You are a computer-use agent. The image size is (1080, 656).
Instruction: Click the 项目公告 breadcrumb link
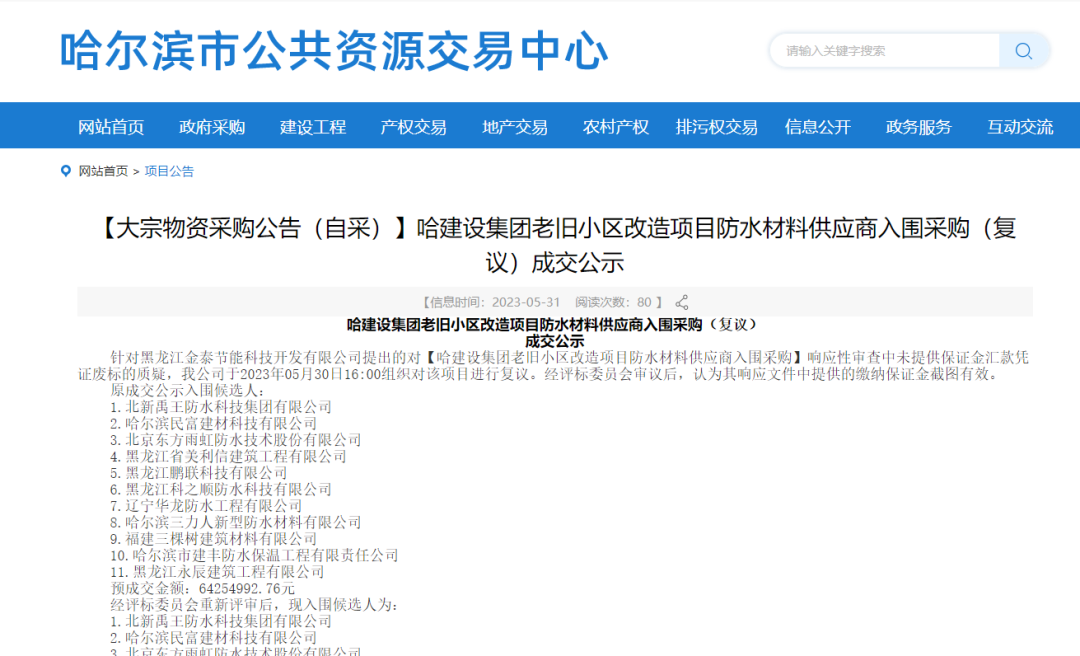tap(169, 171)
